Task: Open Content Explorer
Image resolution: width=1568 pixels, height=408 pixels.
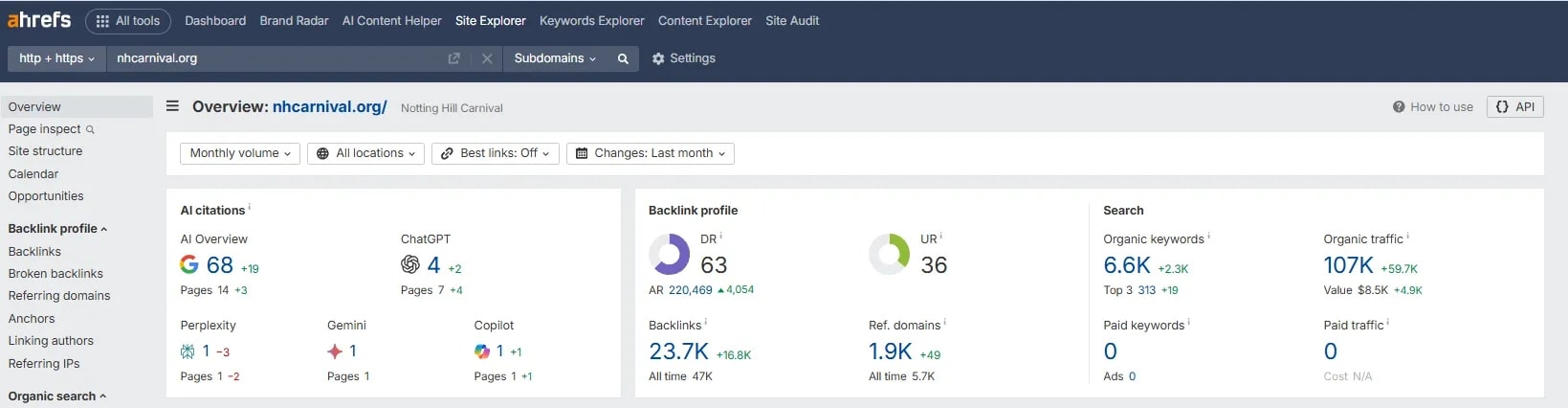Action: 705,21
